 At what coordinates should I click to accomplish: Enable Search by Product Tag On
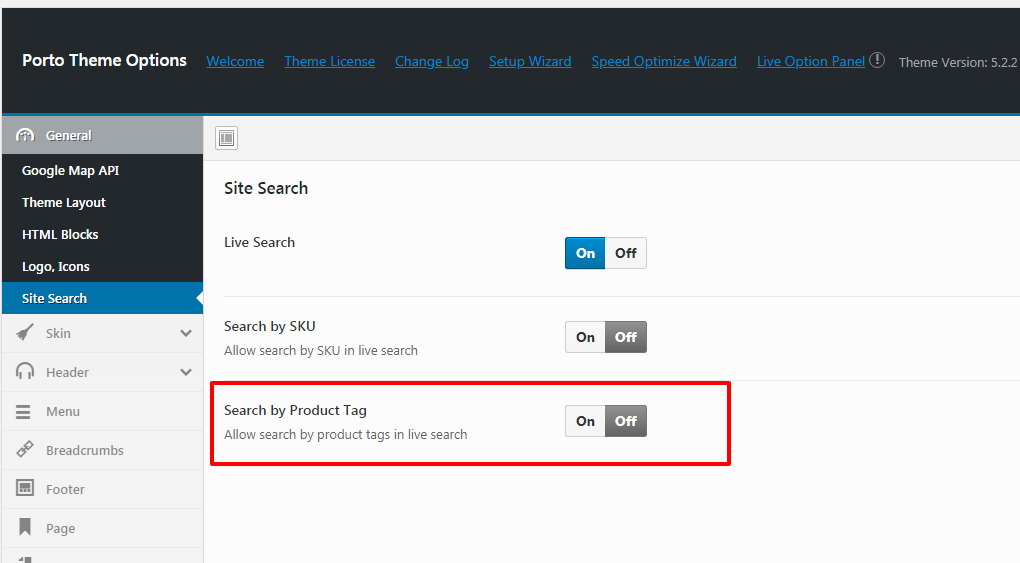click(x=585, y=421)
